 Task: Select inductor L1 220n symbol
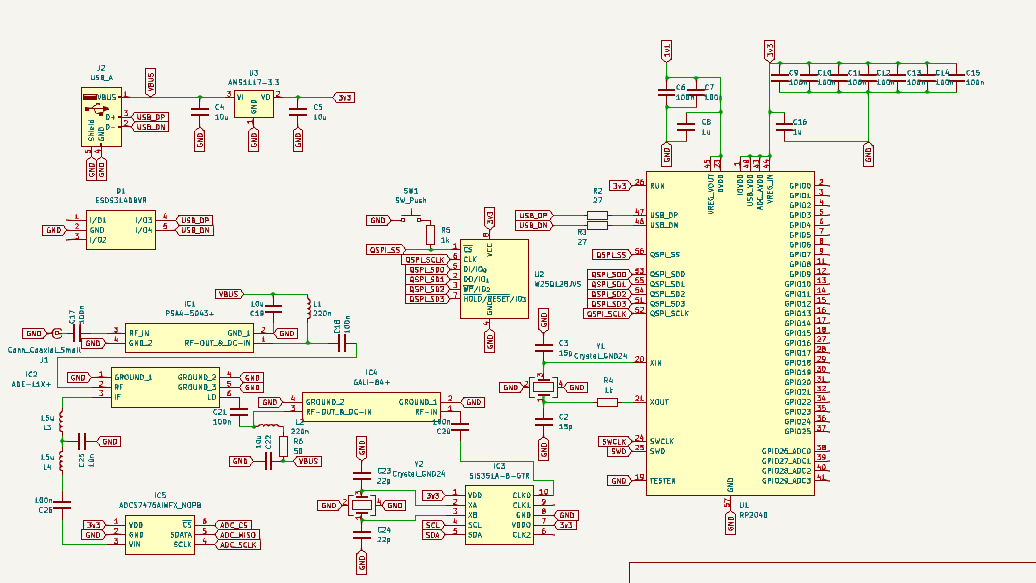coord(309,308)
